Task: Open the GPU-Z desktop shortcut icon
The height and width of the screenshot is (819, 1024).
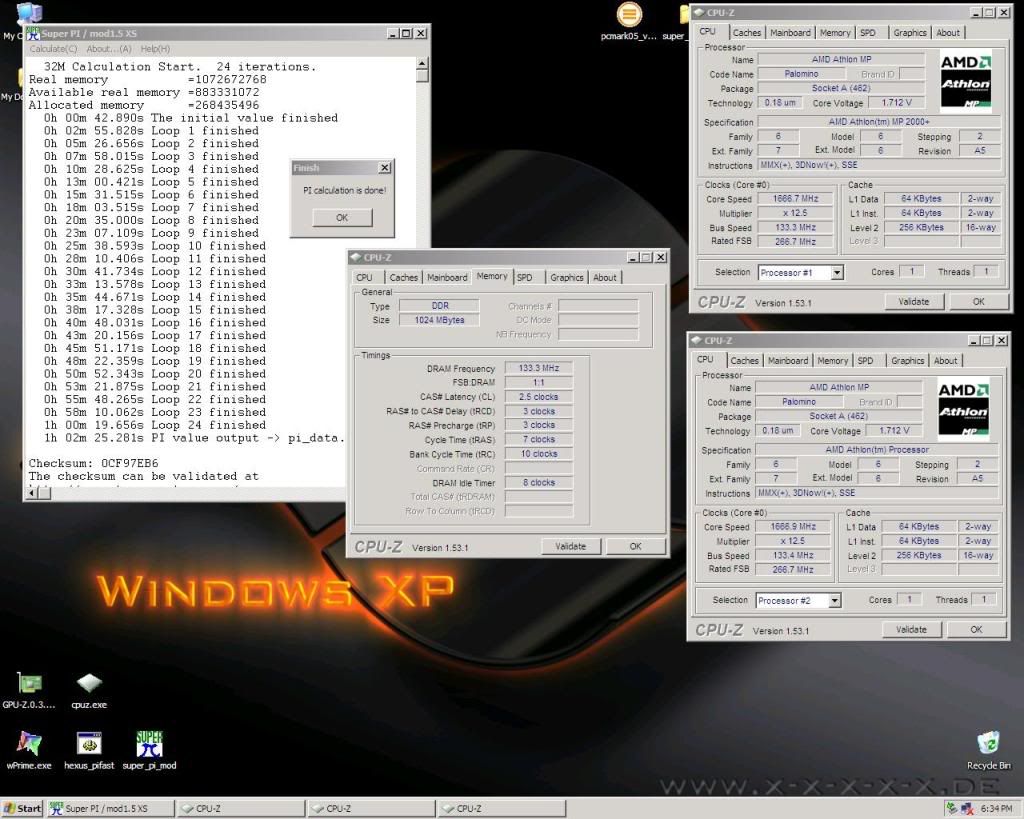Action: point(29,690)
